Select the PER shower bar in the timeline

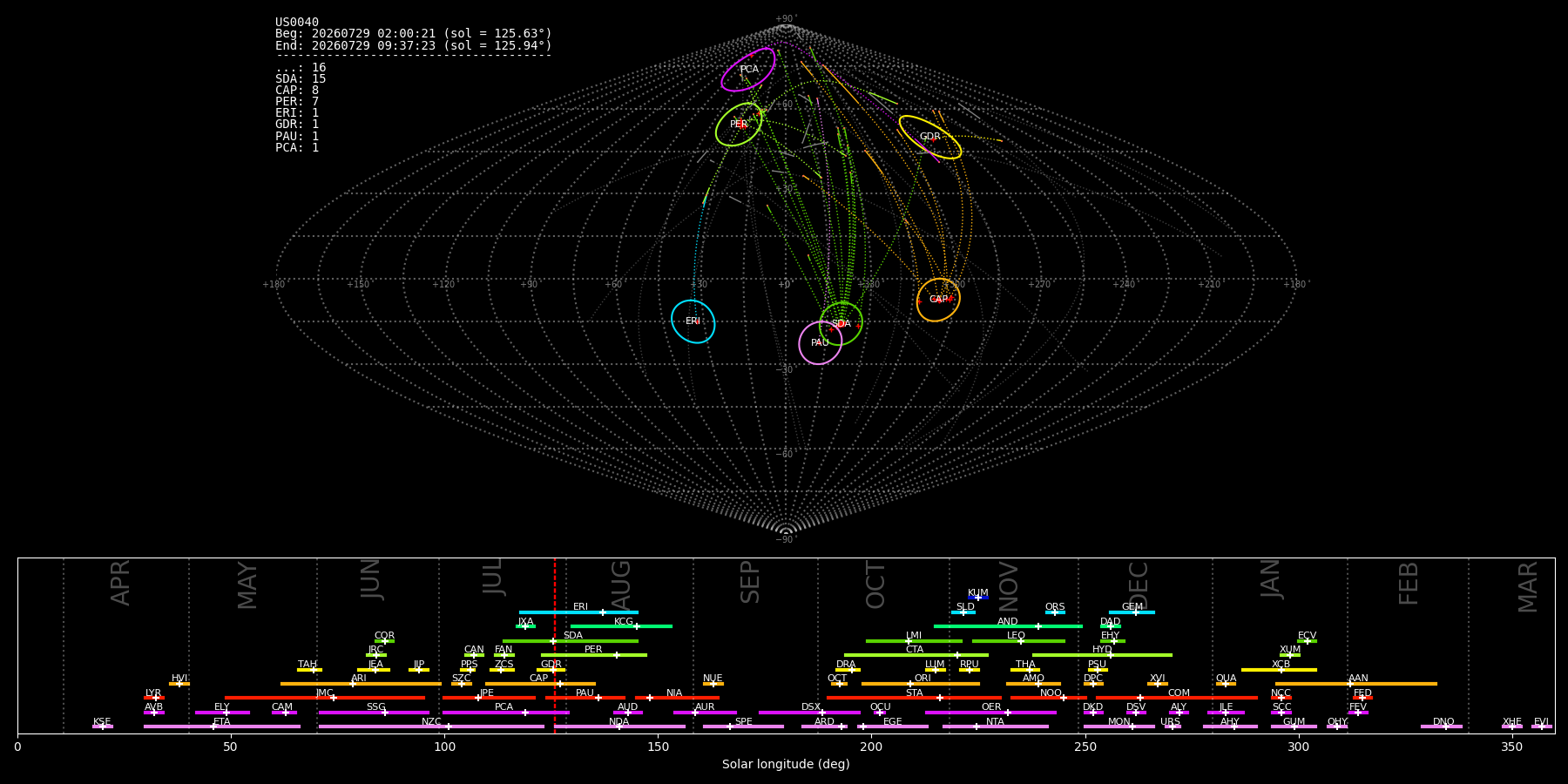pos(594,655)
